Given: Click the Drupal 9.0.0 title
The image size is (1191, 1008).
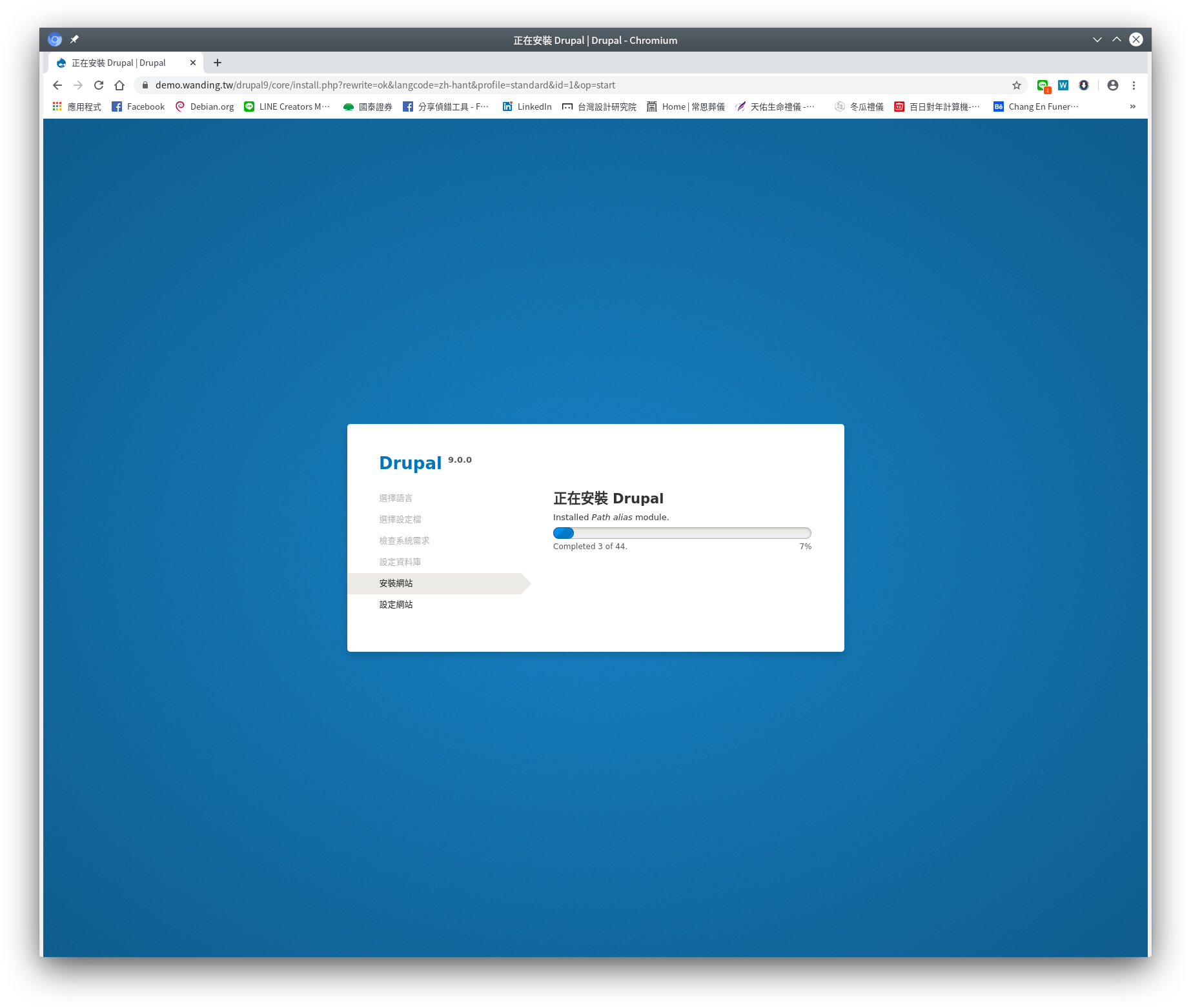Looking at the screenshot, I should (x=425, y=463).
